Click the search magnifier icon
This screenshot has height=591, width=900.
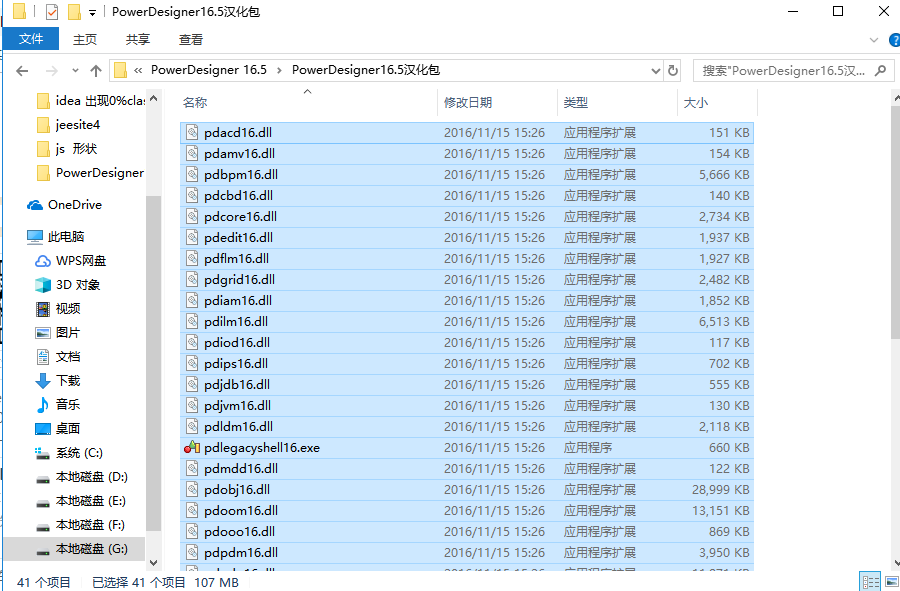pyautogui.click(x=880, y=71)
